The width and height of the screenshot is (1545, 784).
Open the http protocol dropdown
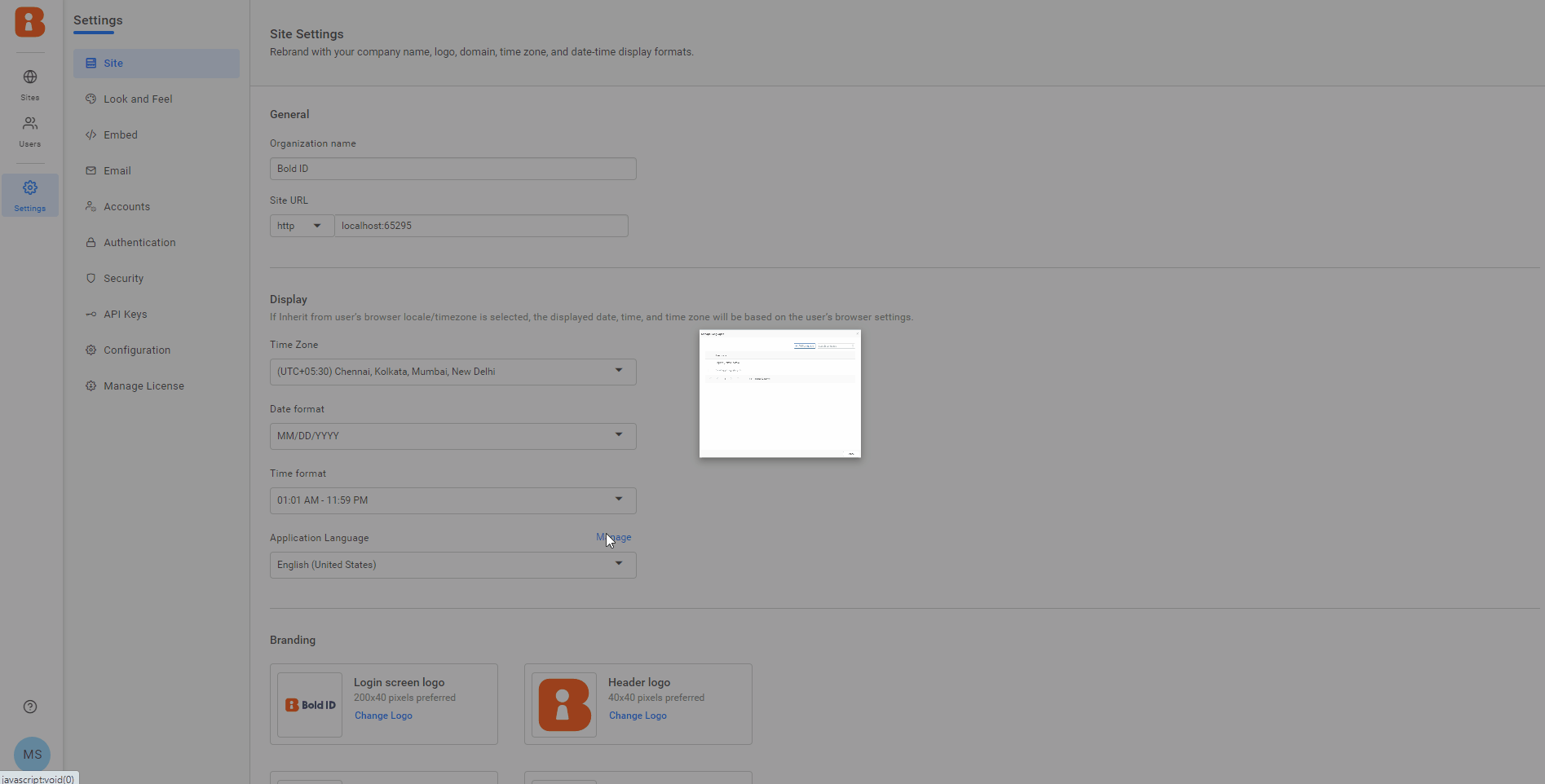pos(301,226)
